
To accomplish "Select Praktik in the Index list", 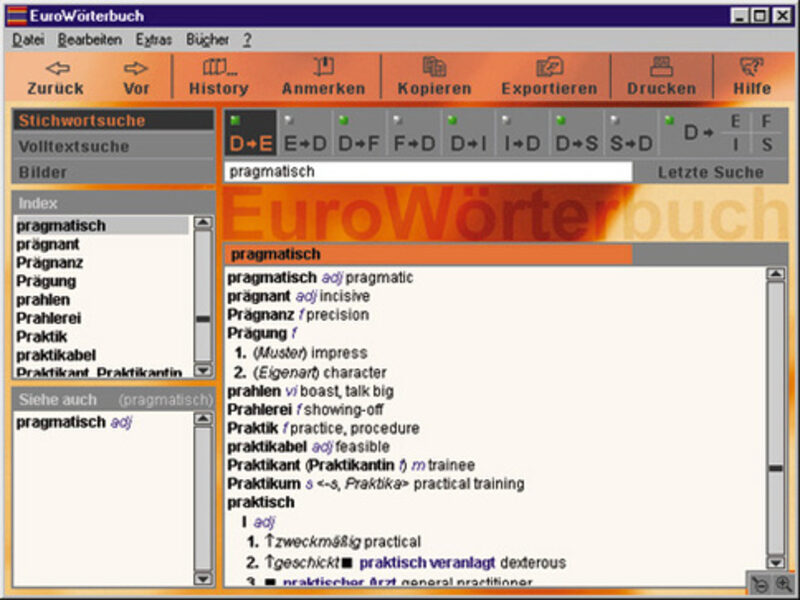I will 41,336.
